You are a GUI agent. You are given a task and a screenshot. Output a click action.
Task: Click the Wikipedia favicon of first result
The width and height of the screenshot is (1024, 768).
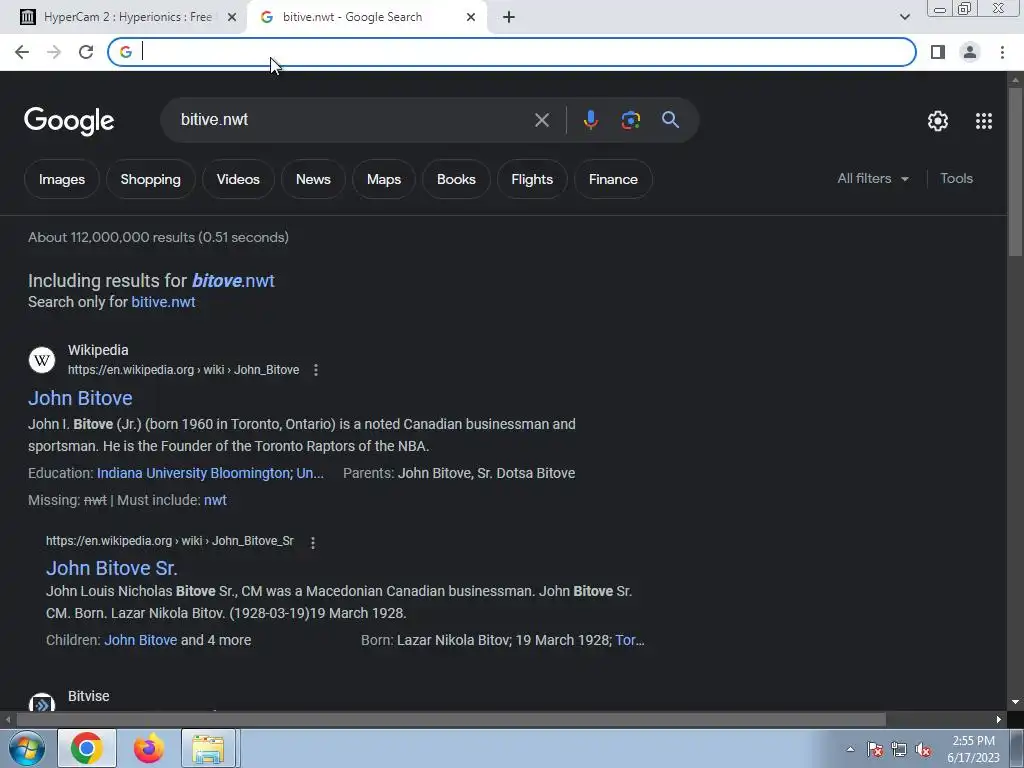pyautogui.click(x=42, y=360)
